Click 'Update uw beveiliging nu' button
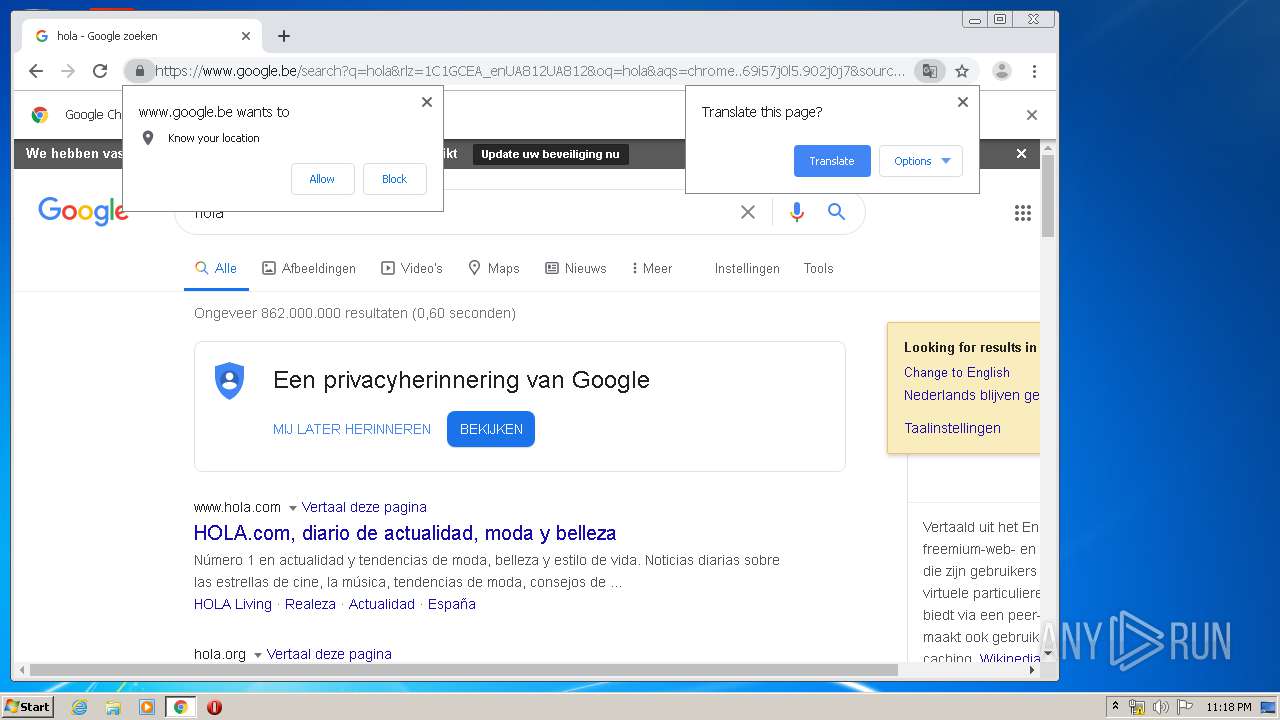 [550, 154]
